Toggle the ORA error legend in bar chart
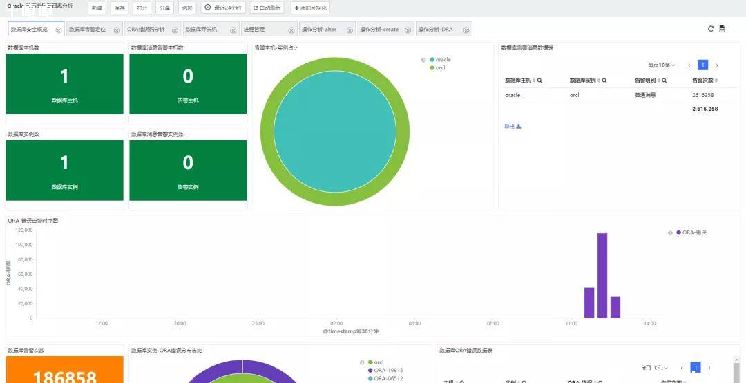746x383 pixels. tap(691, 232)
